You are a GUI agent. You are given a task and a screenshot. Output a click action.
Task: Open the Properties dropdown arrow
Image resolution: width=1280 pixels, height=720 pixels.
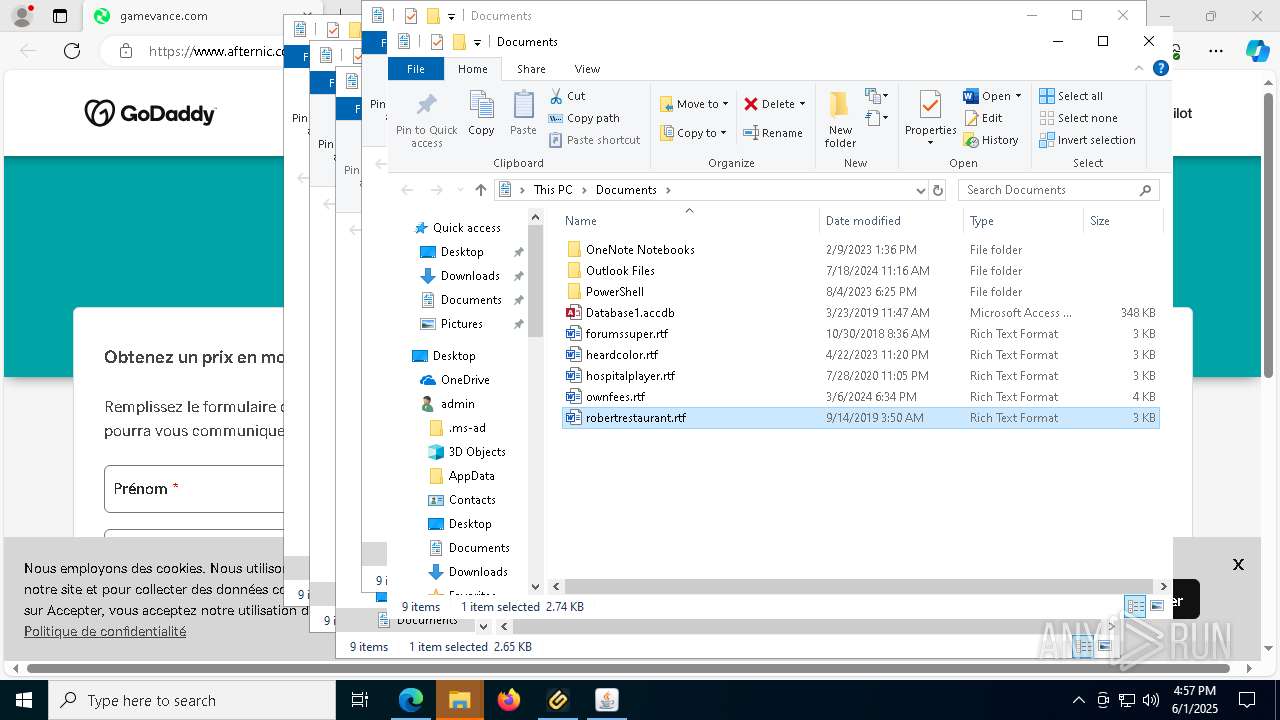[930, 143]
